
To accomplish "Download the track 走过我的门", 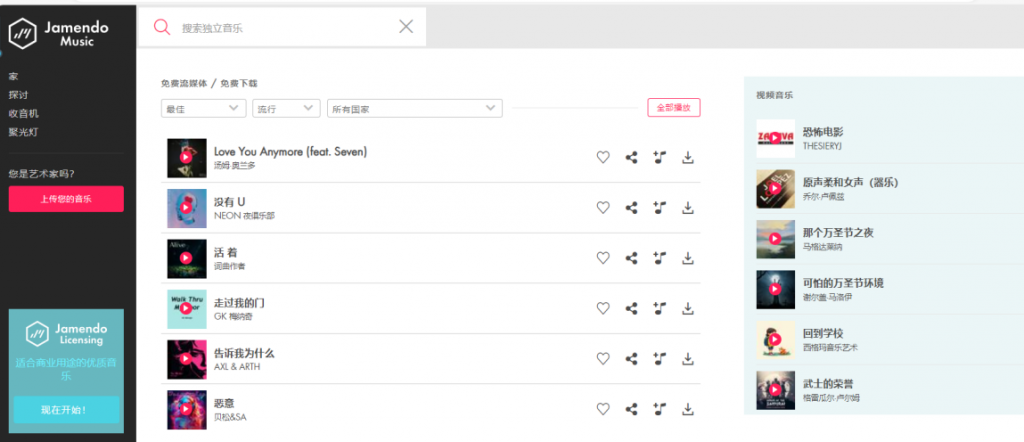I will 688,308.
